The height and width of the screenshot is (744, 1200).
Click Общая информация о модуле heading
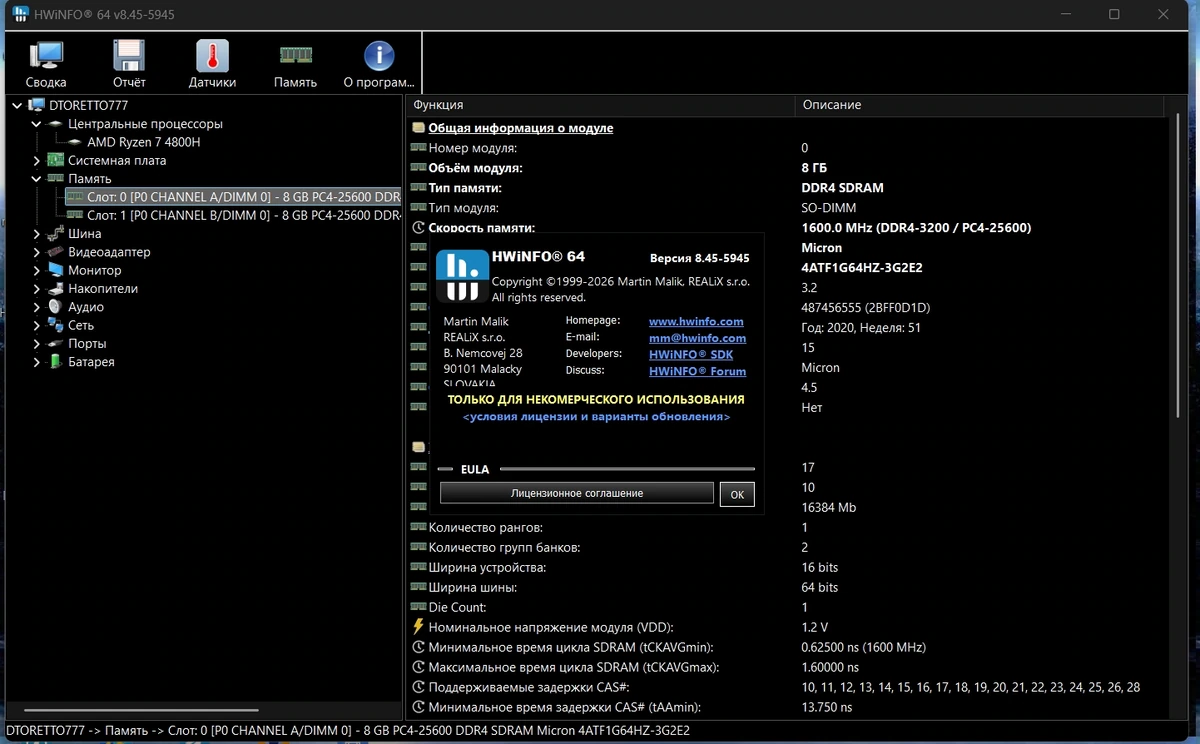521,128
